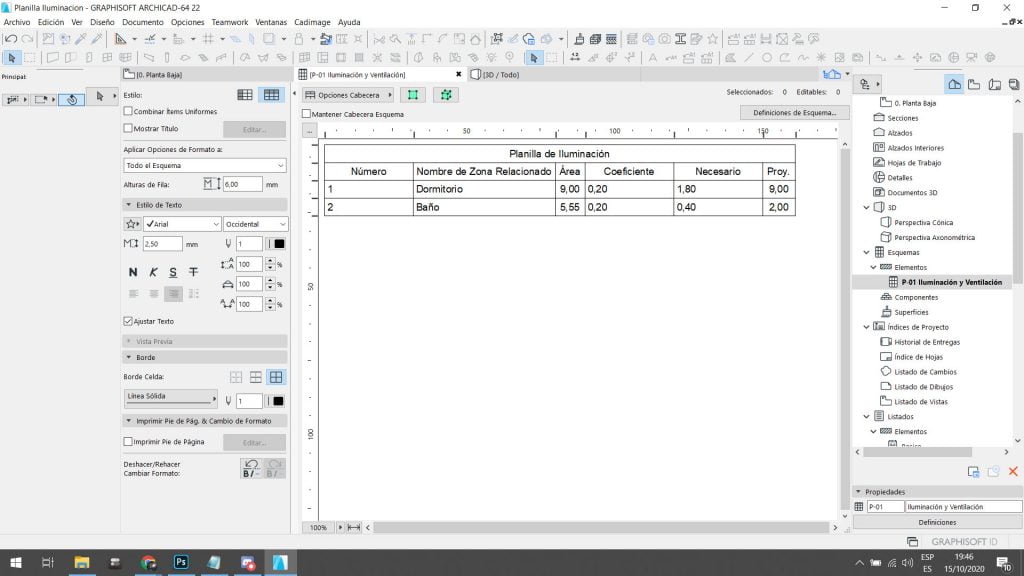Open the Arial font dropdown

(x=182, y=224)
